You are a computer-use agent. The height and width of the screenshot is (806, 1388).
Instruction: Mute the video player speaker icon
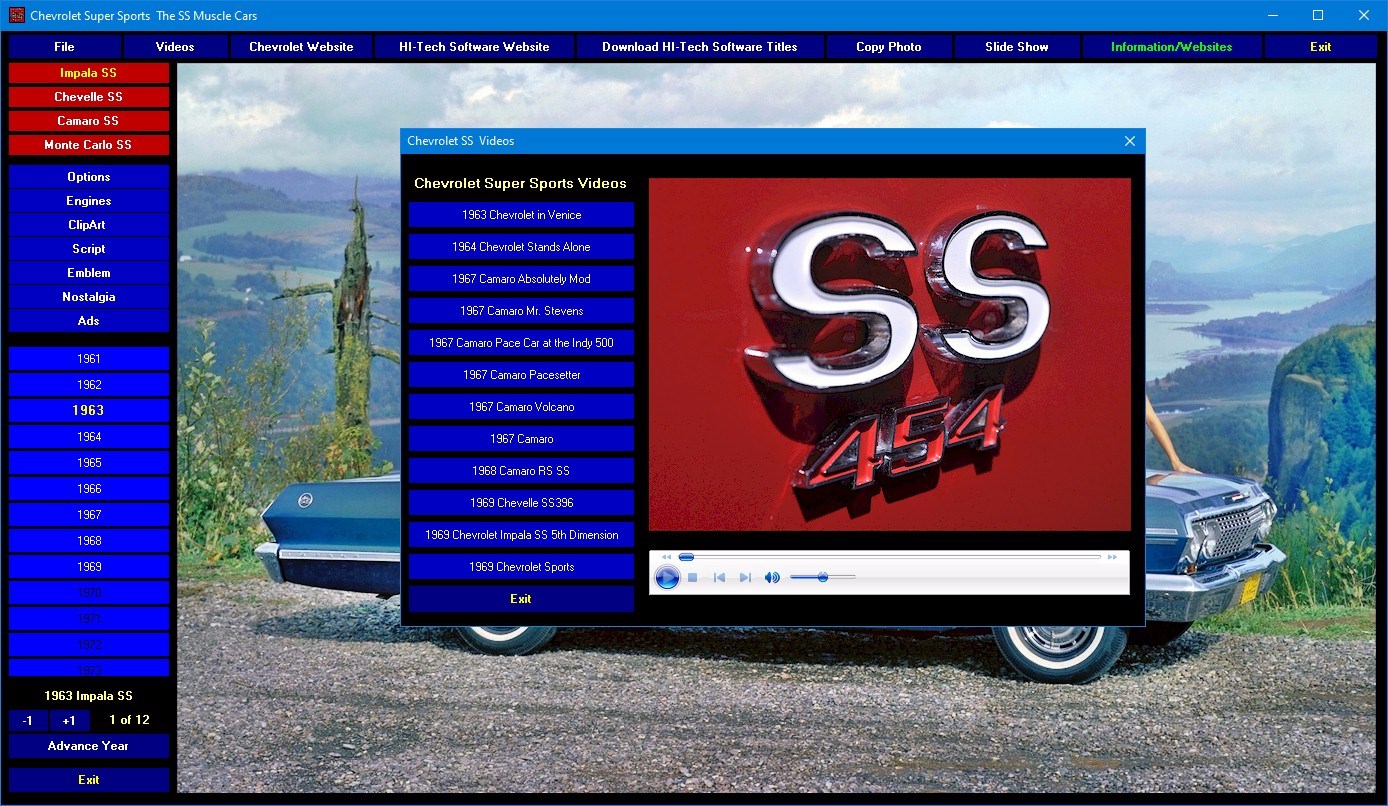pos(772,577)
